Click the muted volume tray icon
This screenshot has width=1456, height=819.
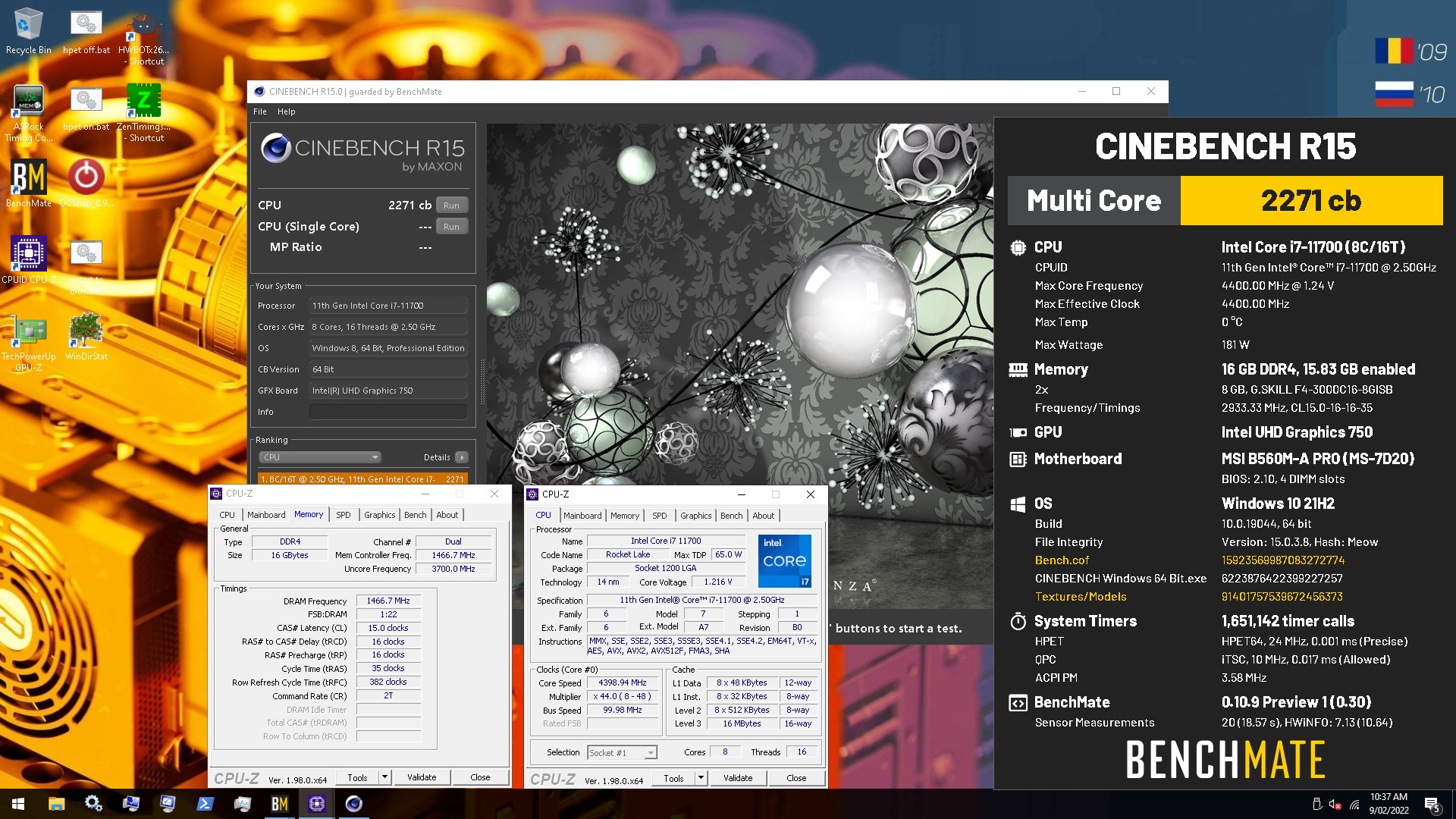click(x=1335, y=805)
